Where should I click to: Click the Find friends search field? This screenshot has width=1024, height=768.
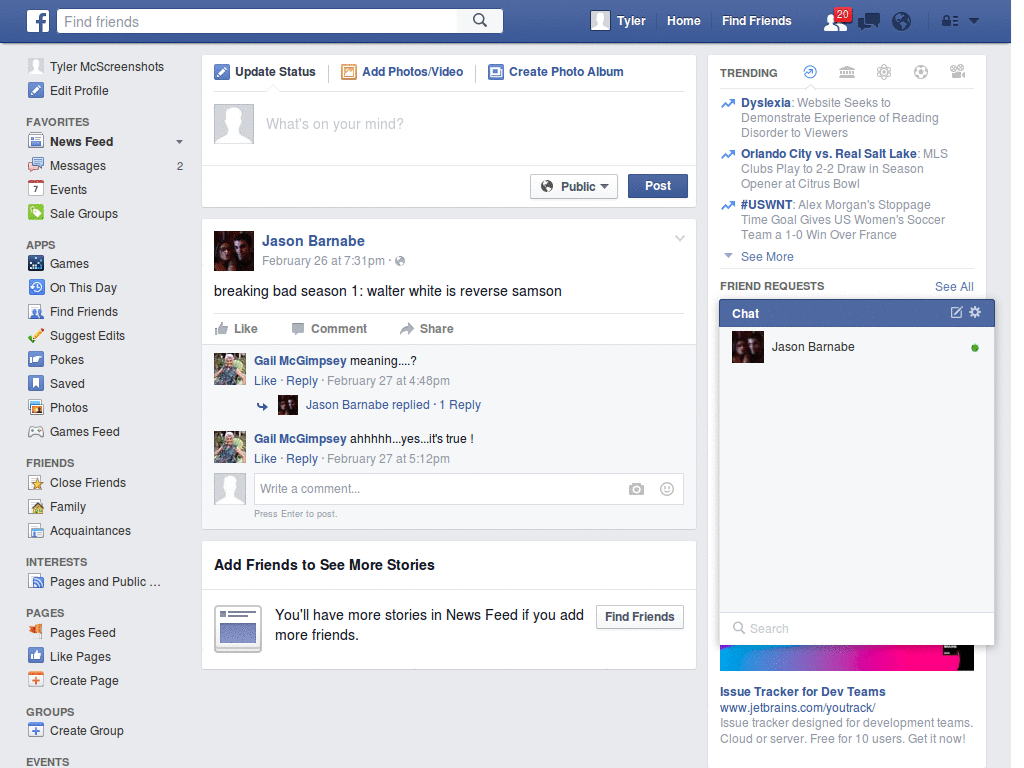258,22
